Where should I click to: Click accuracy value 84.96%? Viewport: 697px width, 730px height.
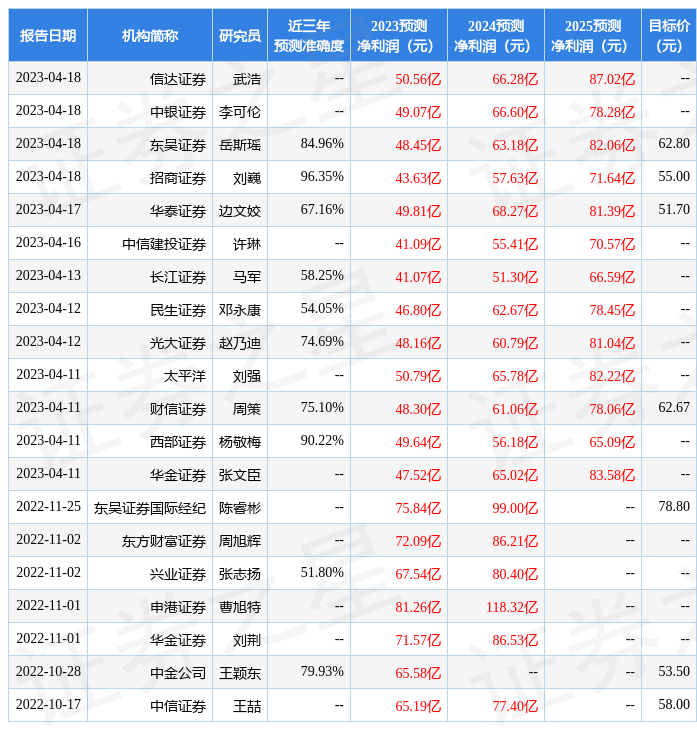tap(322, 143)
